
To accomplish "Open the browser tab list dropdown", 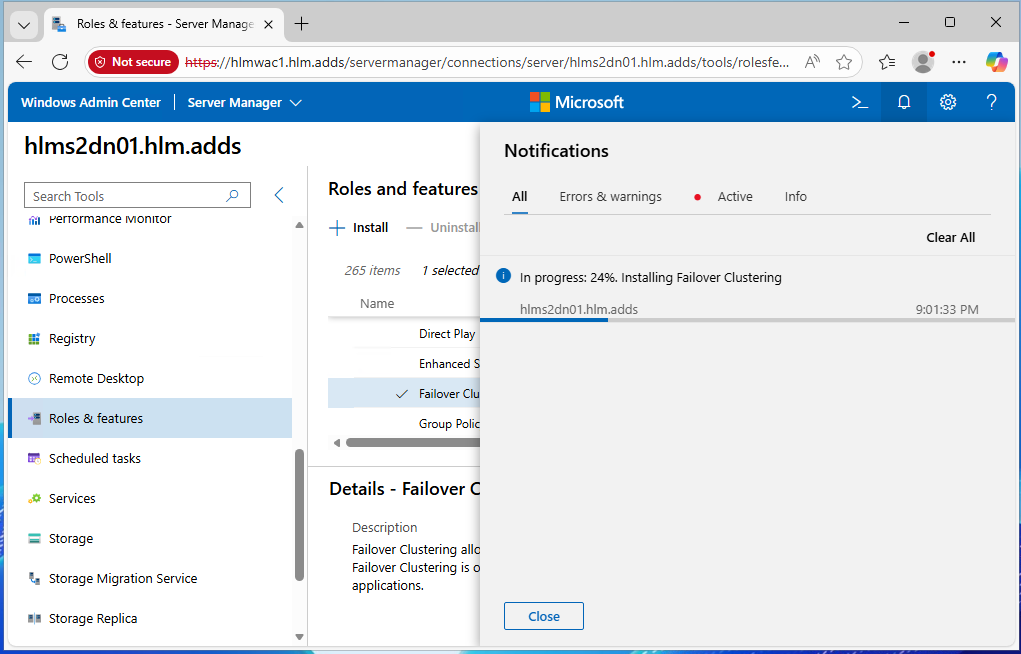I will coord(24,24).
